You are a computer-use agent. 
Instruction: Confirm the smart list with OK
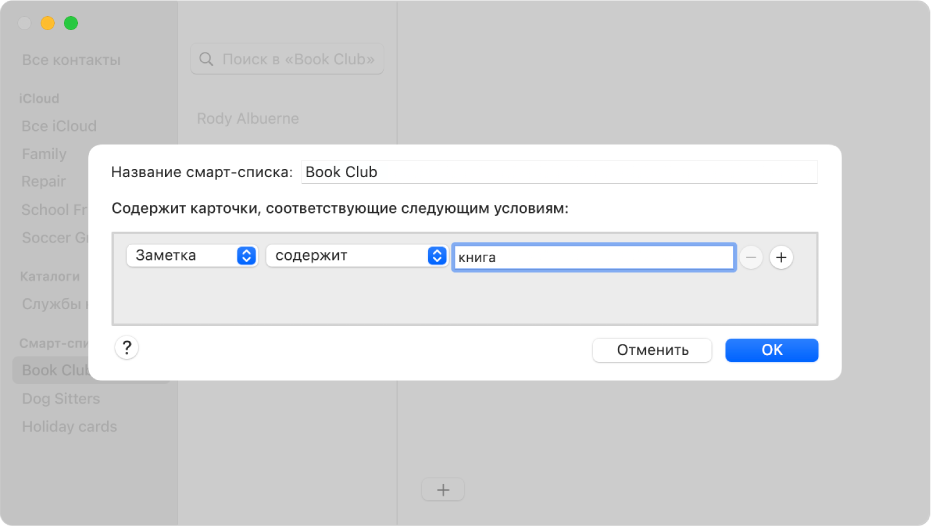click(771, 350)
